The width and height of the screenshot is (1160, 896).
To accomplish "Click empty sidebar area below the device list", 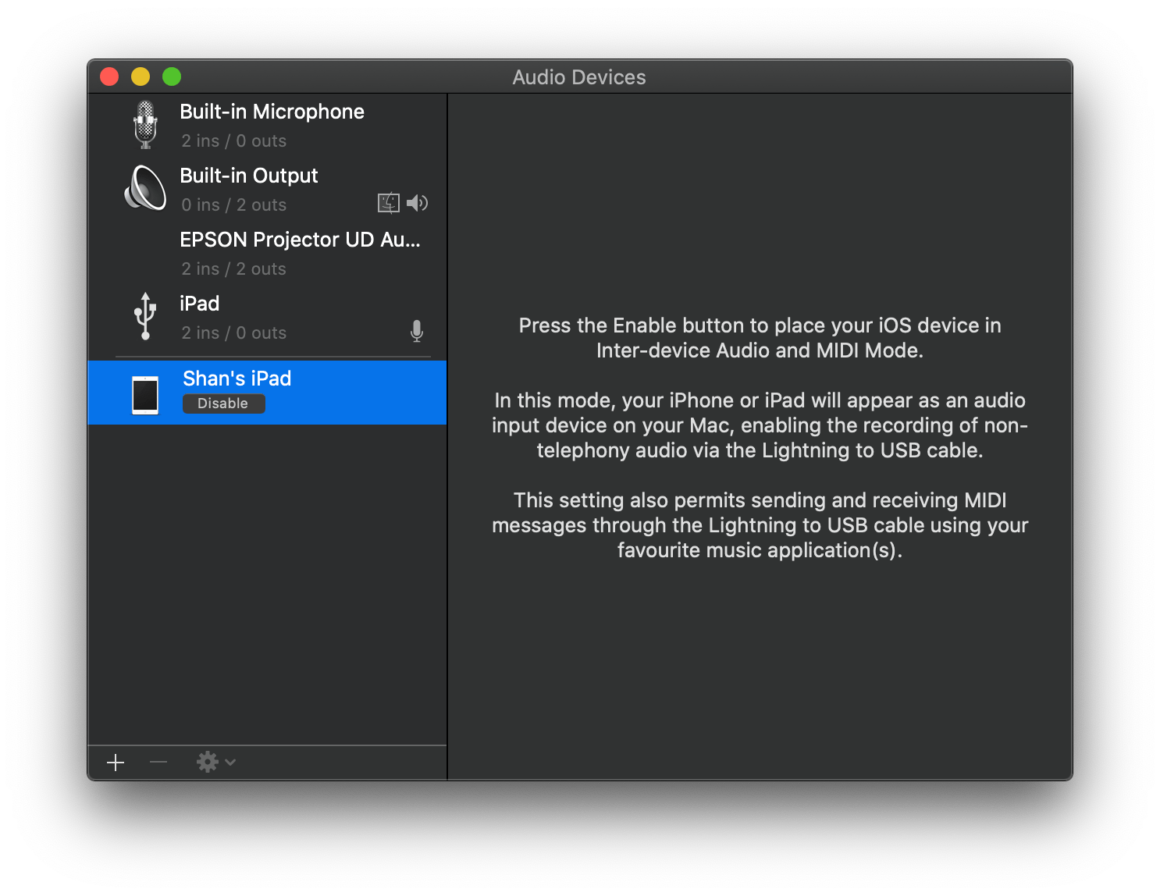I will click(267, 580).
